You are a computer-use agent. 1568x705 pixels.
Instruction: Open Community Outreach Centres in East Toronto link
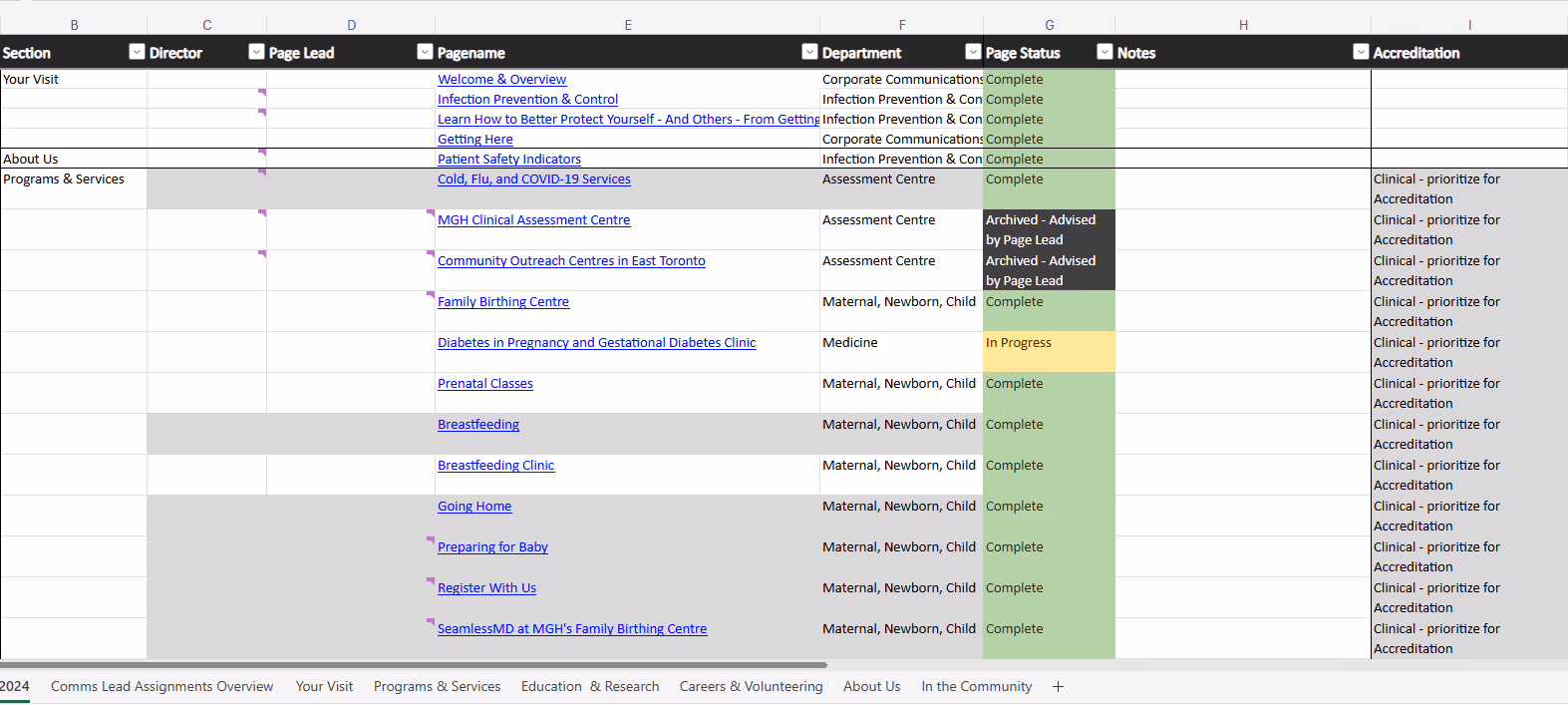(x=571, y=260)
